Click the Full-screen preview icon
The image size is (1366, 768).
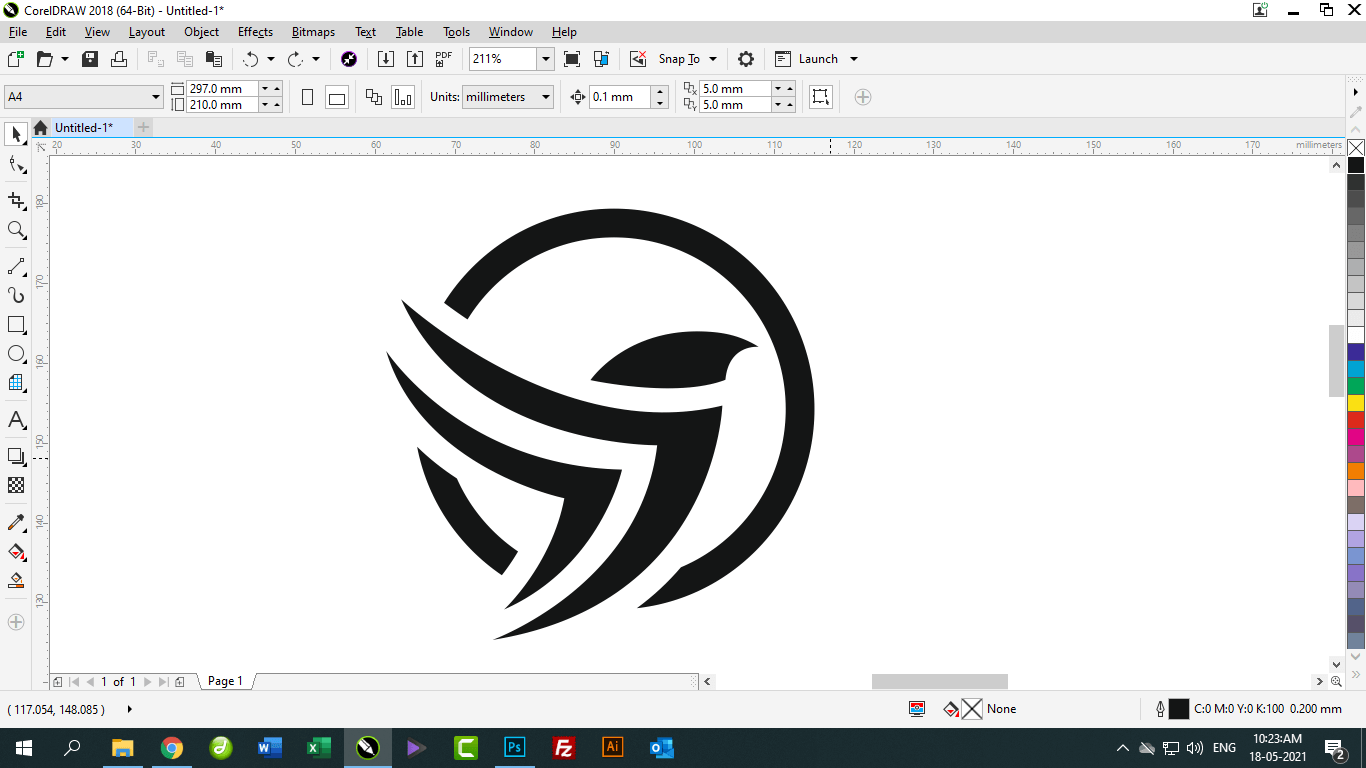572,59
